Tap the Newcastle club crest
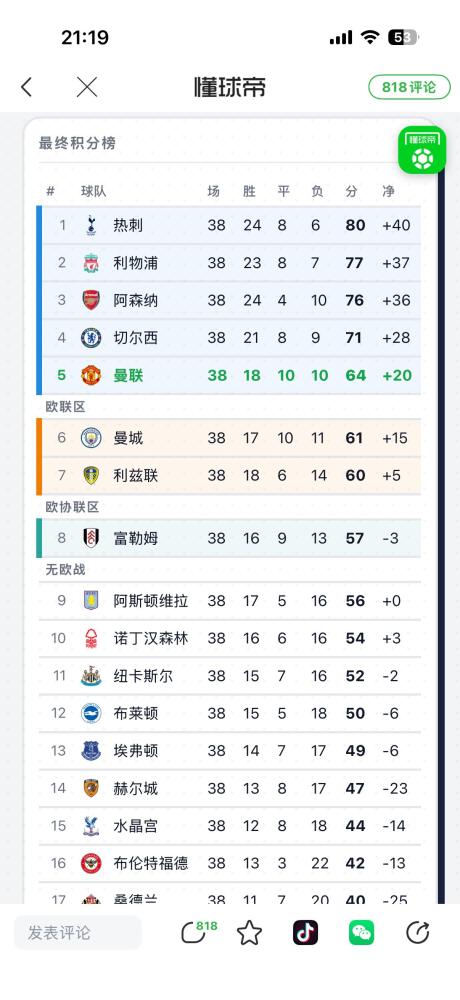Viewport: 460px width, 1000px height. point(91,675)
